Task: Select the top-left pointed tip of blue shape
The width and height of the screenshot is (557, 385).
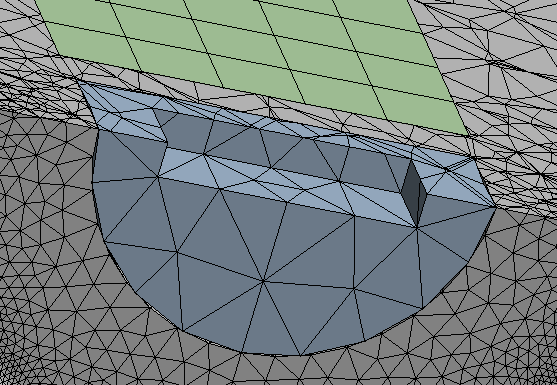Action: 79,82
